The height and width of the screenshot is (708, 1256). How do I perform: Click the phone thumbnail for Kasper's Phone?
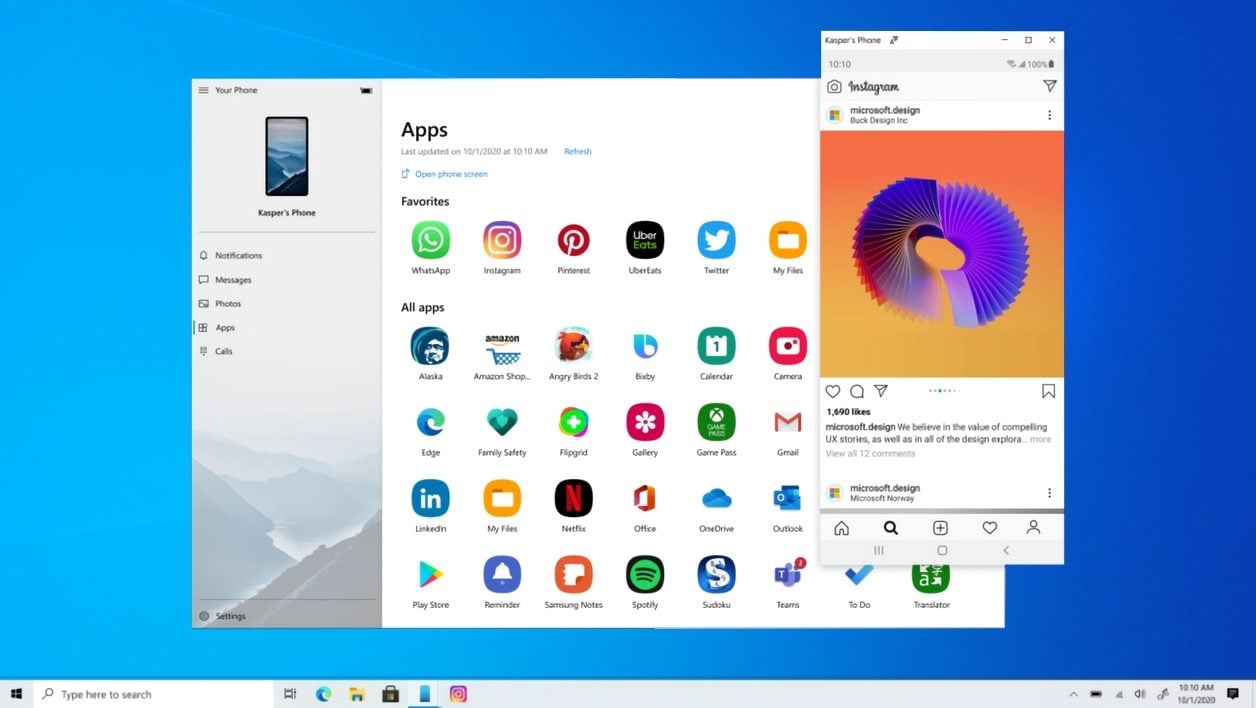(286, 156)
